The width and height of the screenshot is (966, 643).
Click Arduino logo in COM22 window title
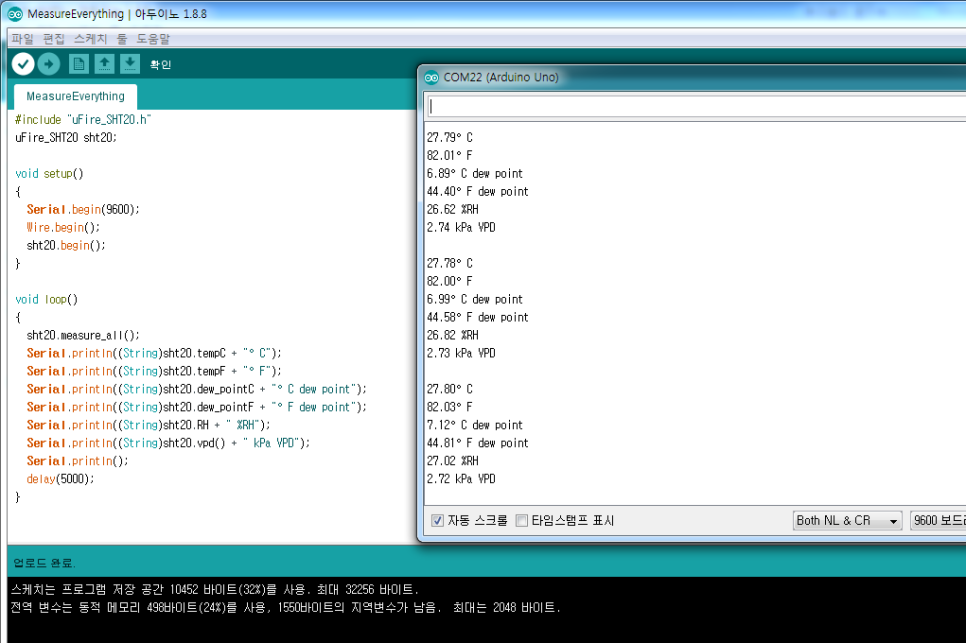tap(432, 77)
